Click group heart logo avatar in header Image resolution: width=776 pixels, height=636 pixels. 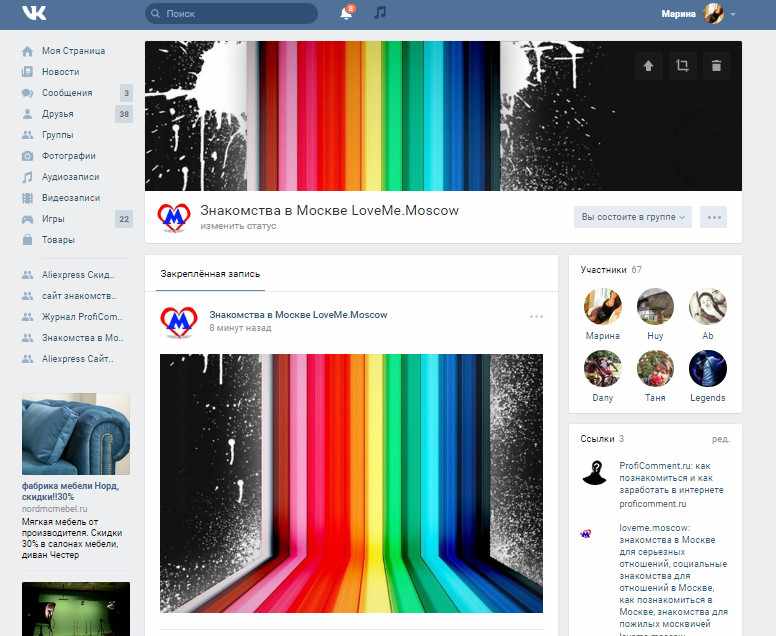pyautogui.click(x=174, y=217)
